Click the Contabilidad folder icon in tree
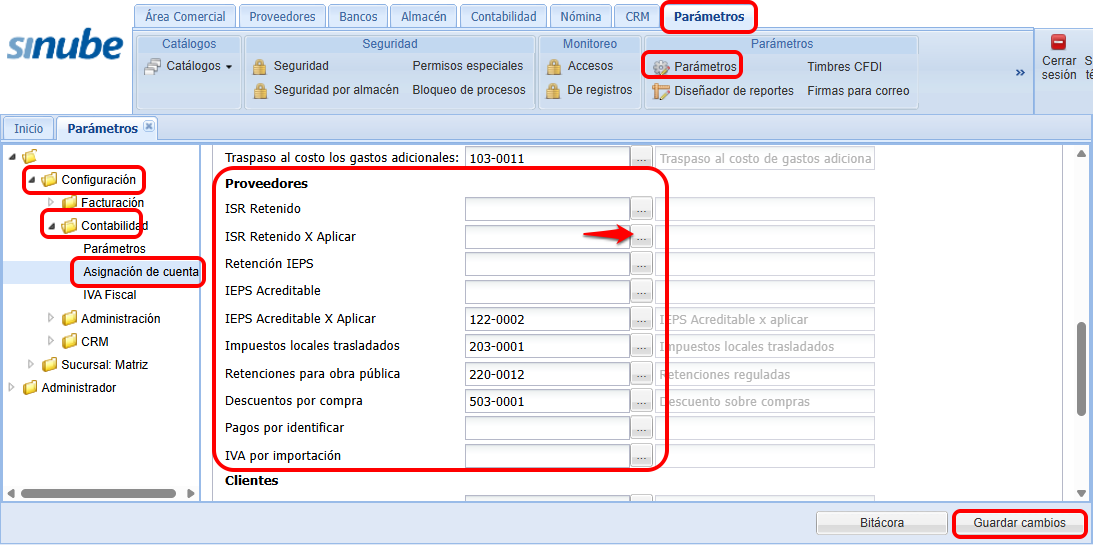This screenshot has height=545, width=1093. 69,226
